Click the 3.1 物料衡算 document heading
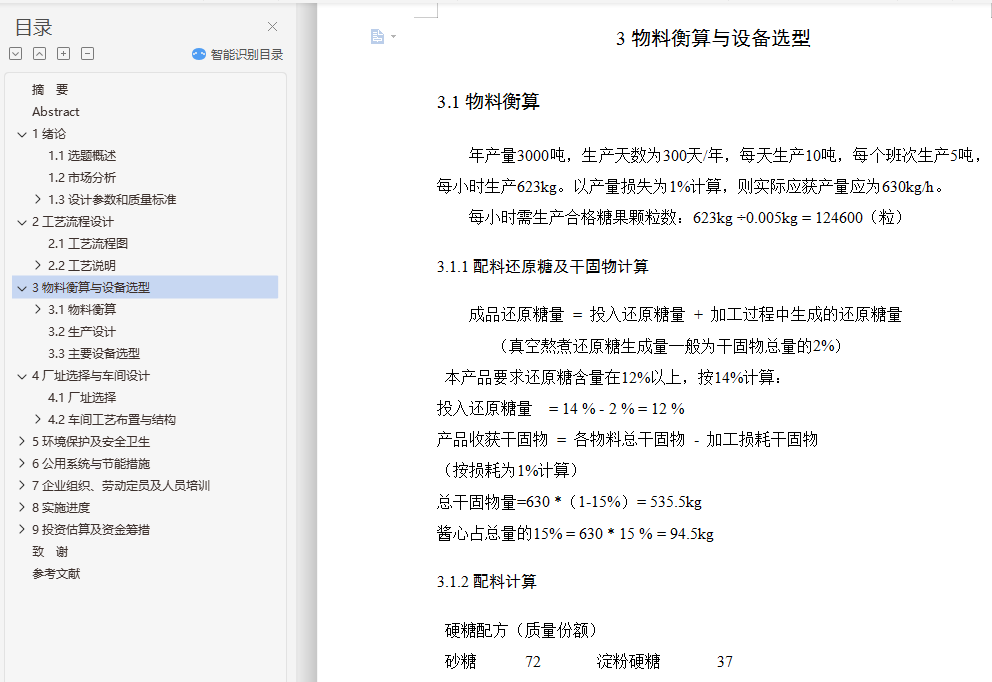This screenshot has width=992, height=682. [488, 102]
